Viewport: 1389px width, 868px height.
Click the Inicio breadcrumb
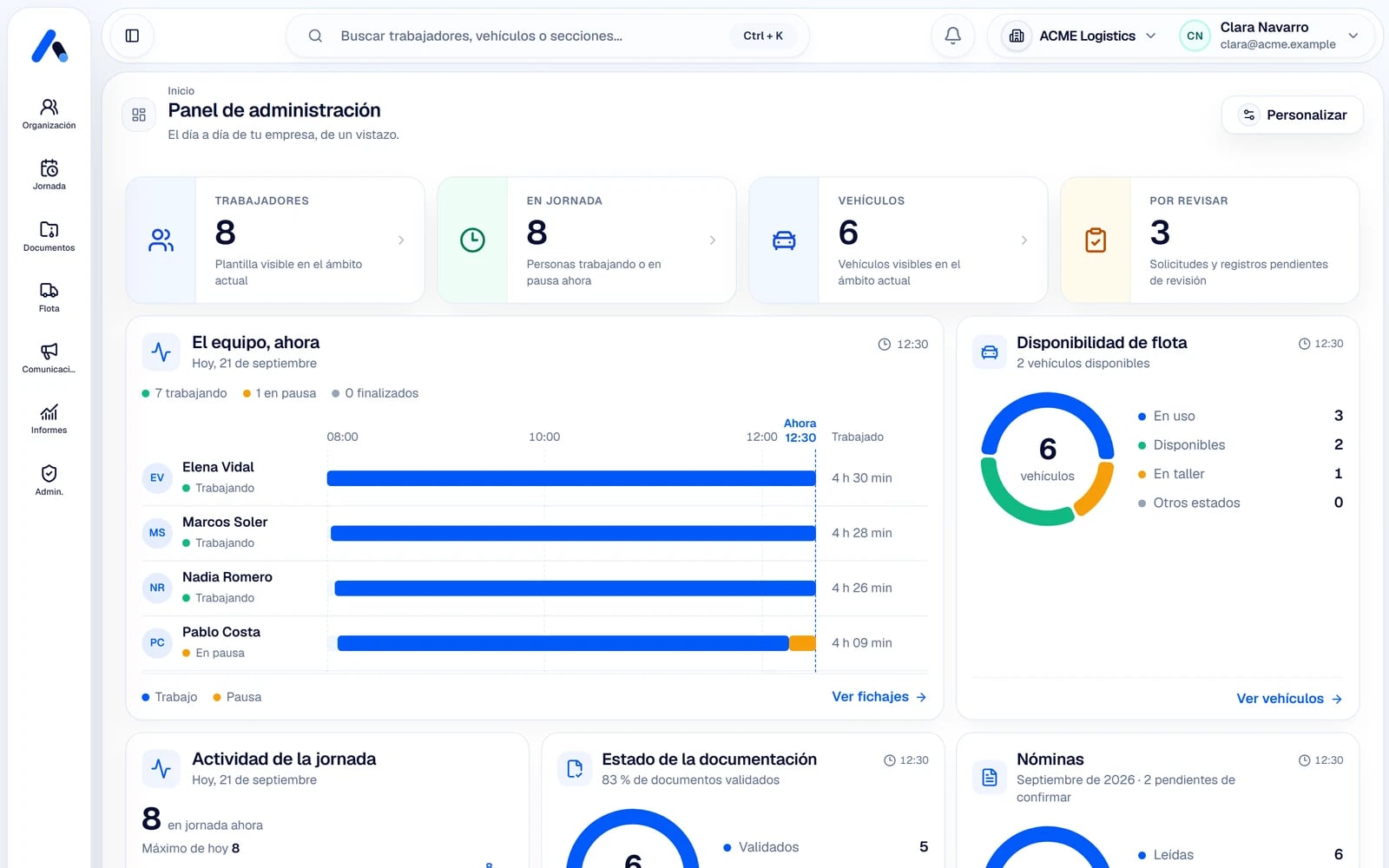pyautogui.click(x=181, y=91)
